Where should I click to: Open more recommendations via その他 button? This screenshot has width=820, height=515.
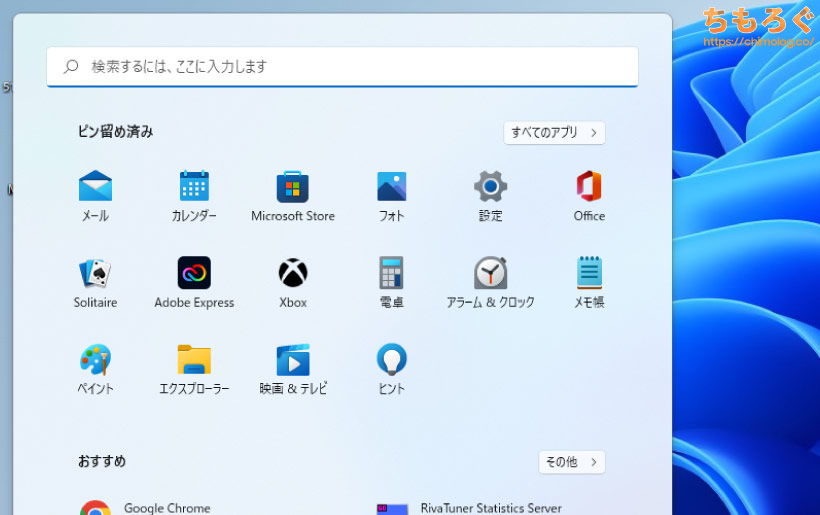(x=572, y=462)
